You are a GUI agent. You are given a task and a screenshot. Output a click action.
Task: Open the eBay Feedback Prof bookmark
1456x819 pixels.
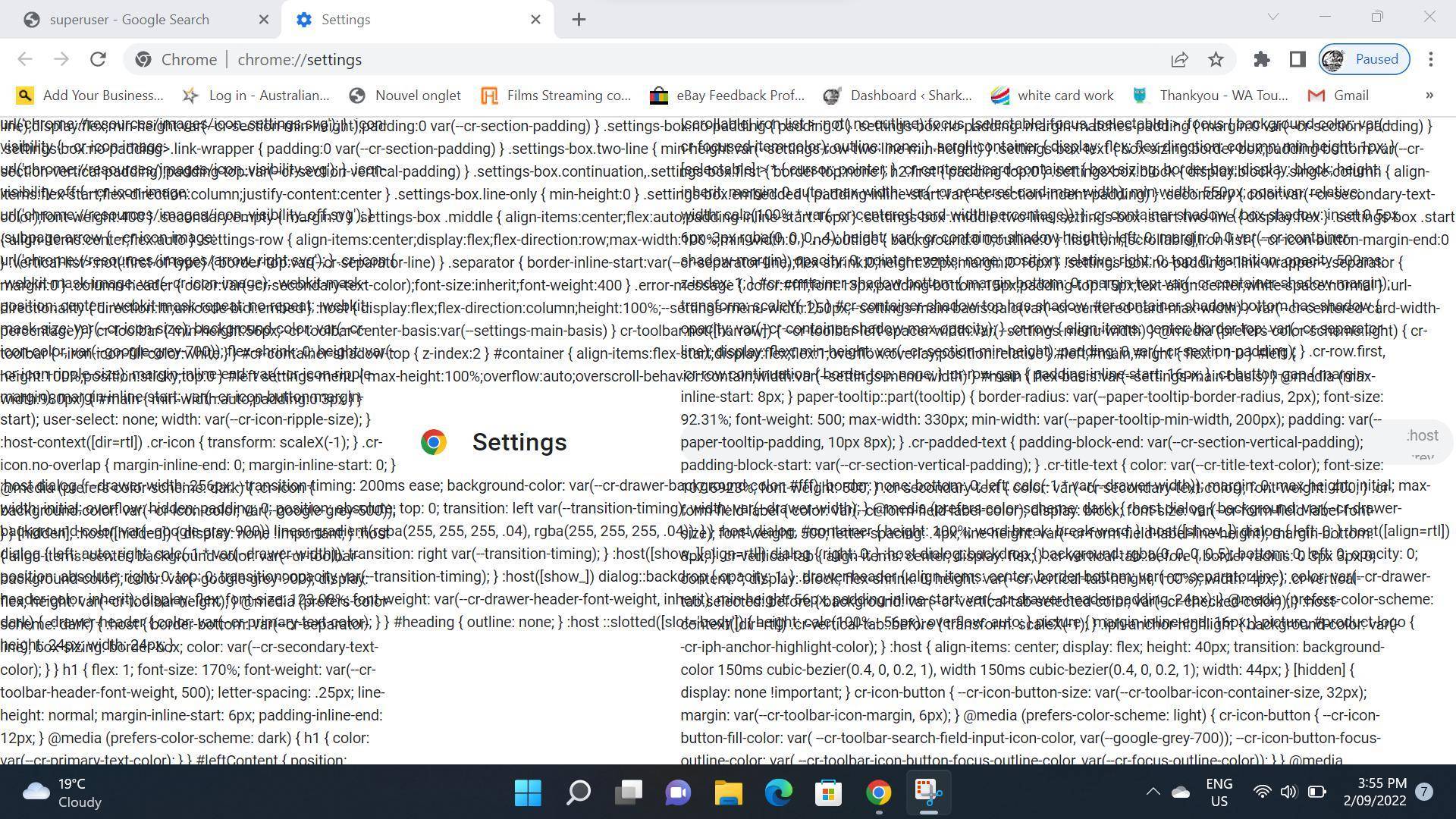[727, 96]
